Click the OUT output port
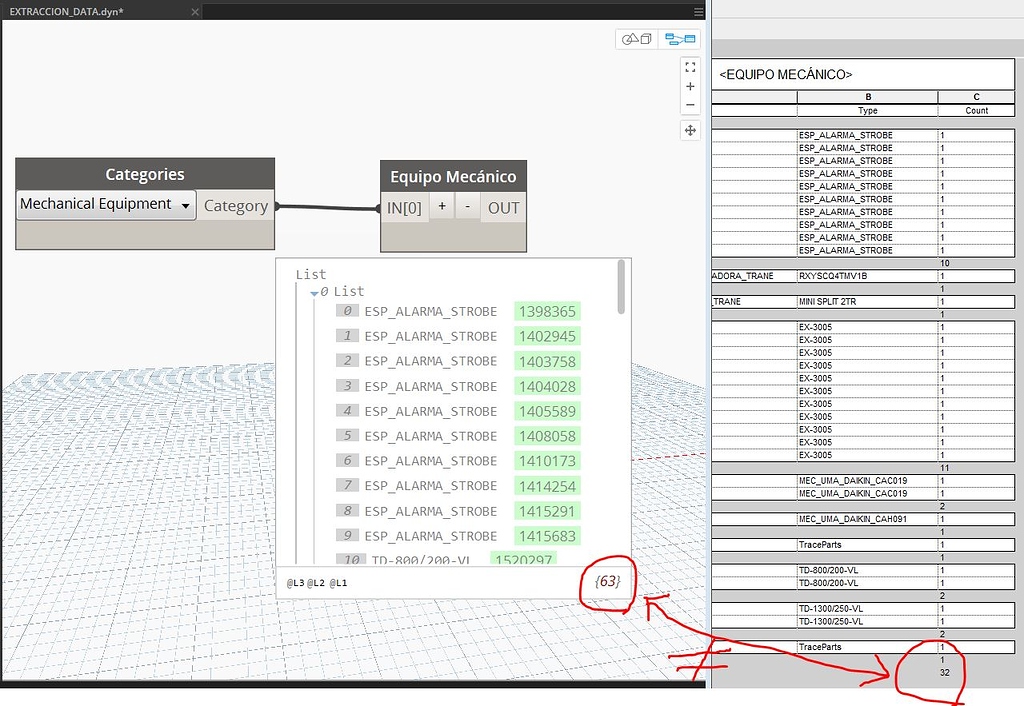1024x706 pixels. 502,207
